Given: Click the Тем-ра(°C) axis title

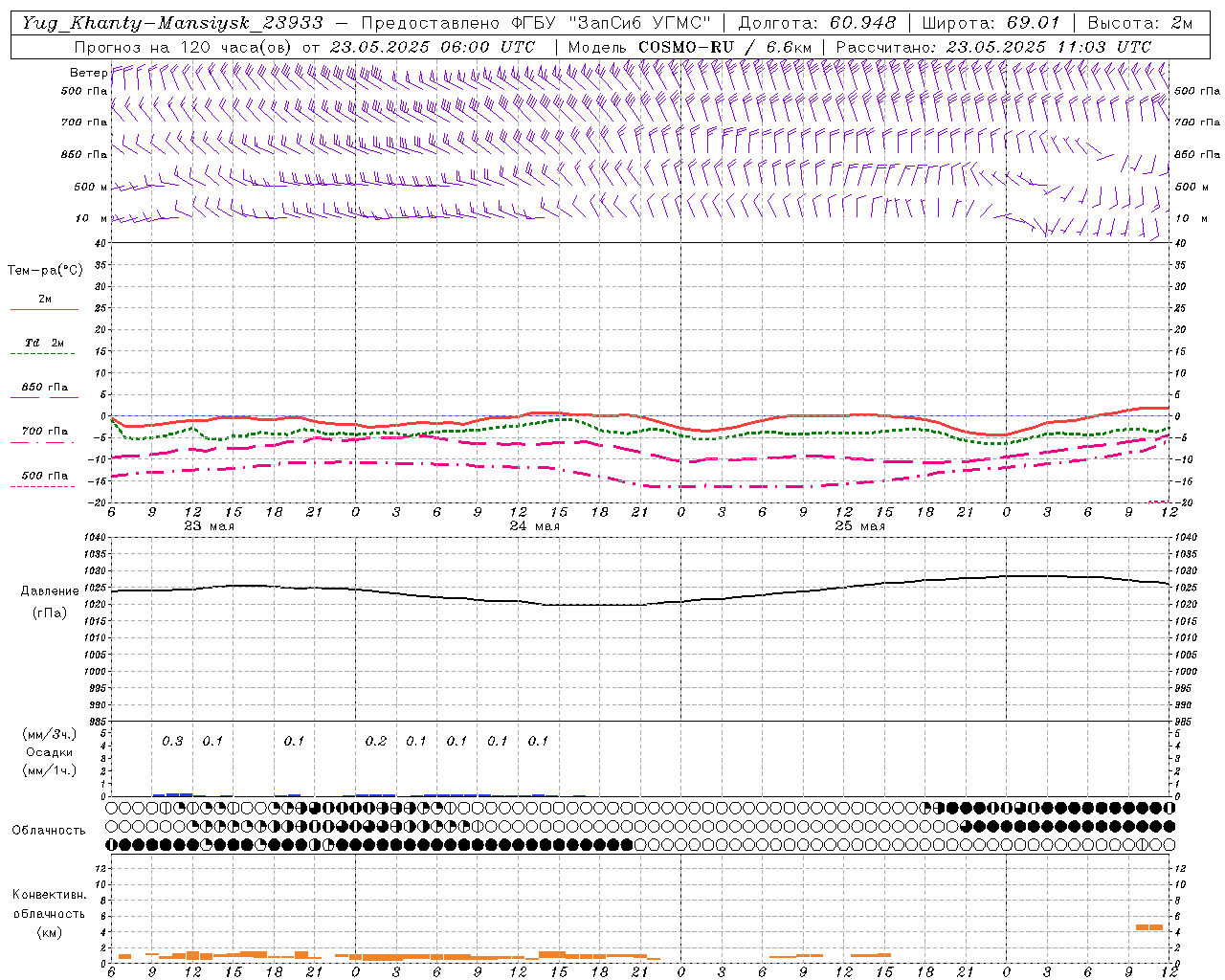Looking at the screenshot, I should 45,271.
